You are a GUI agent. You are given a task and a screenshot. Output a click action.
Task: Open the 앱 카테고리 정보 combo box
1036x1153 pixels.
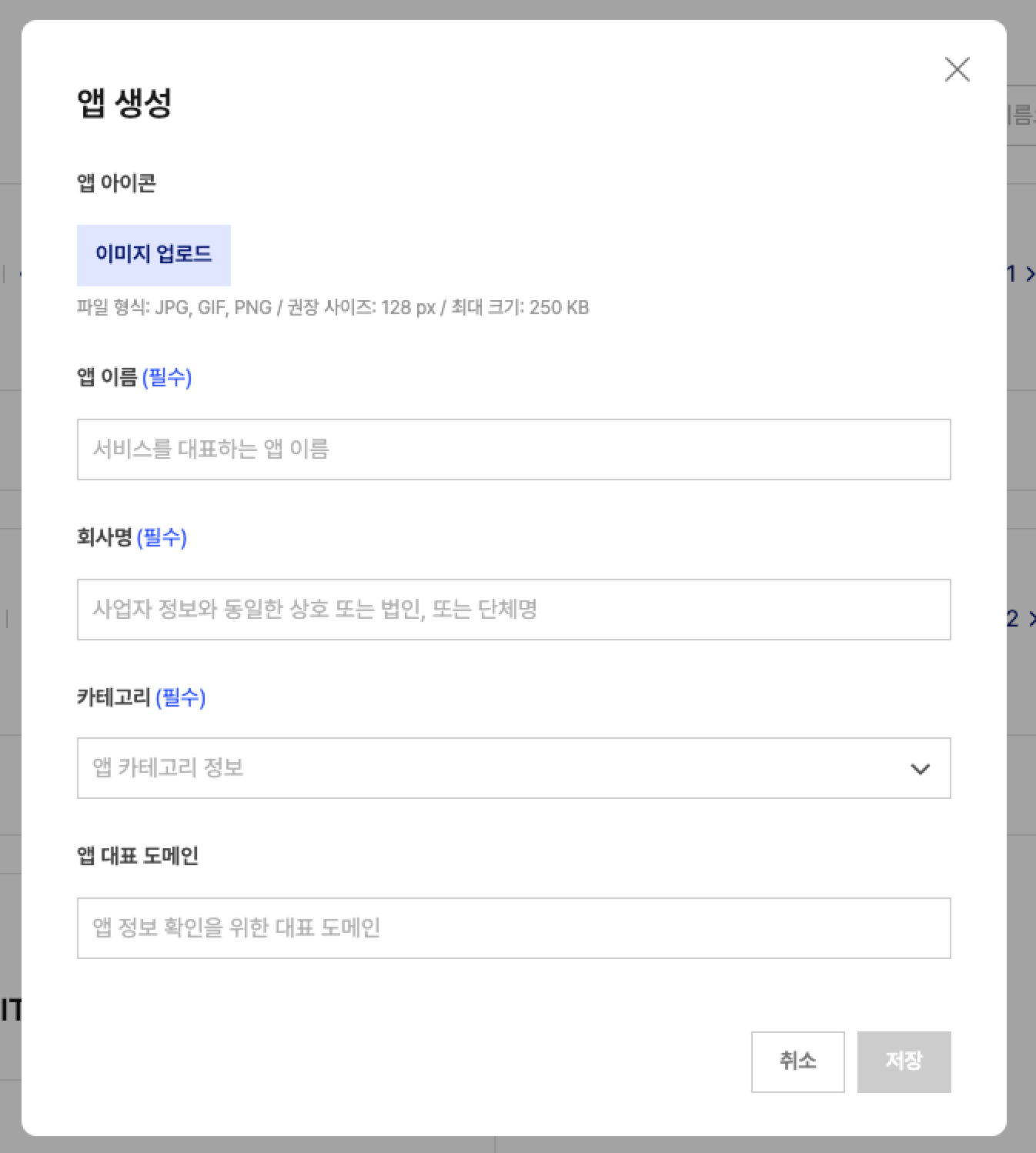(x=493, y=768)
